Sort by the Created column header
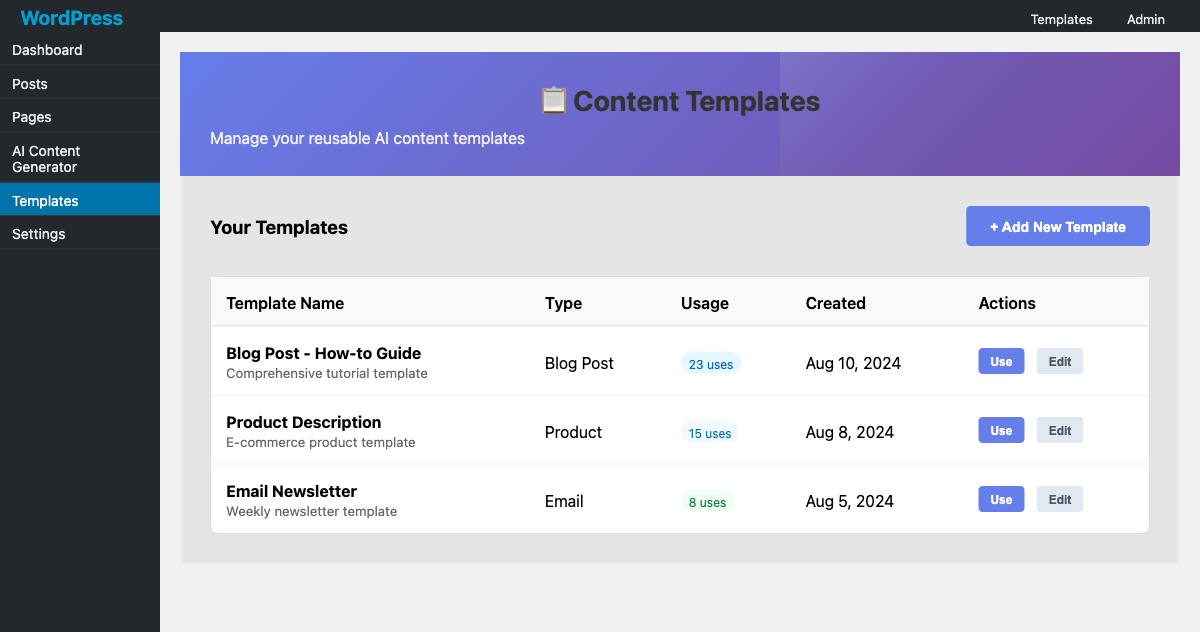Screen dimensions: 1200x632 pyautogui.click(x=836, y=303)
